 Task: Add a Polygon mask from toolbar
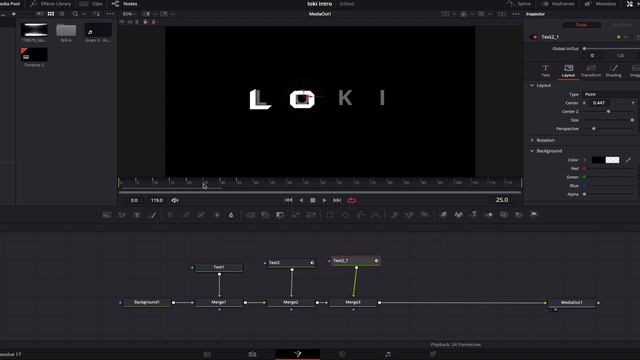[x=360, y=215]
